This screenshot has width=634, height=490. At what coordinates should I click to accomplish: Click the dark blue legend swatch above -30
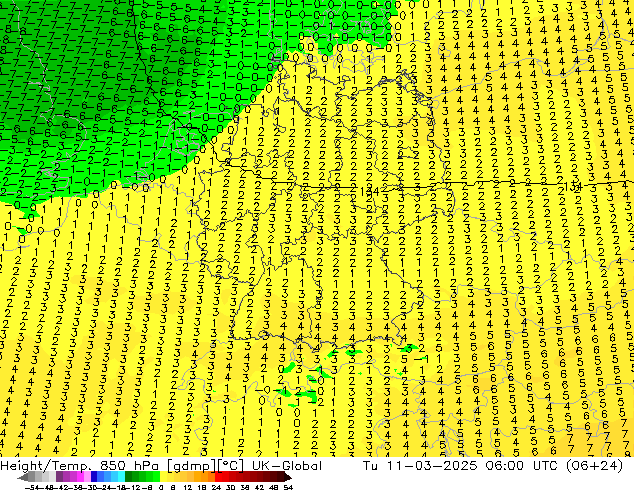[94, 477]
